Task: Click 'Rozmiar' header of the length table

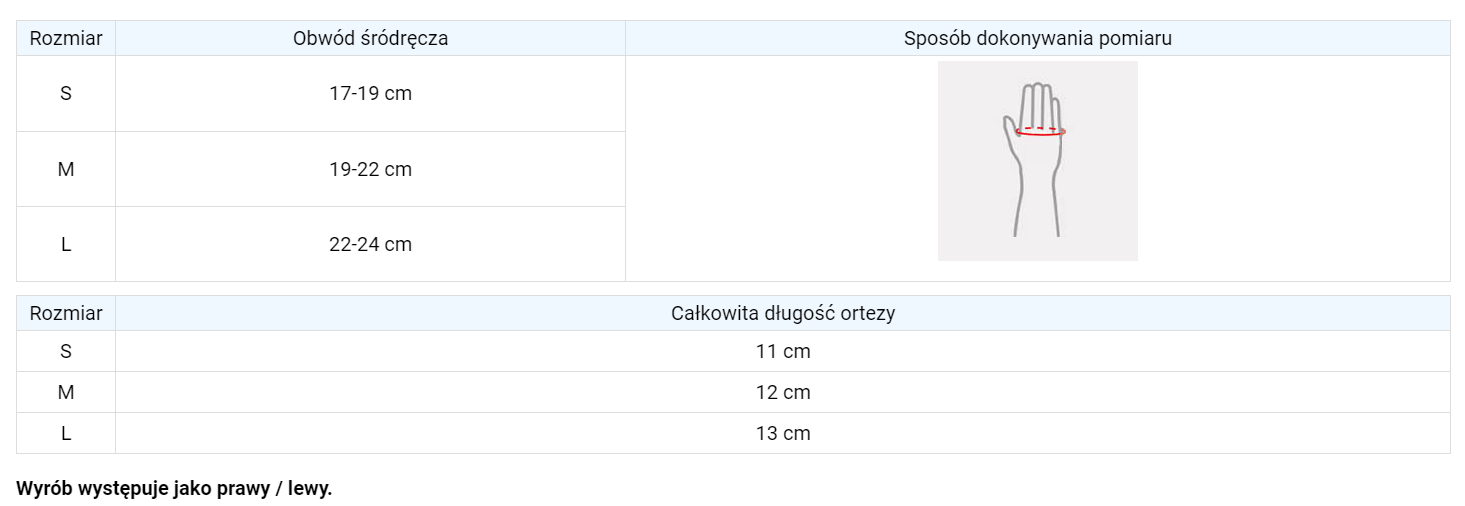Action: click(x=66, y=314)
